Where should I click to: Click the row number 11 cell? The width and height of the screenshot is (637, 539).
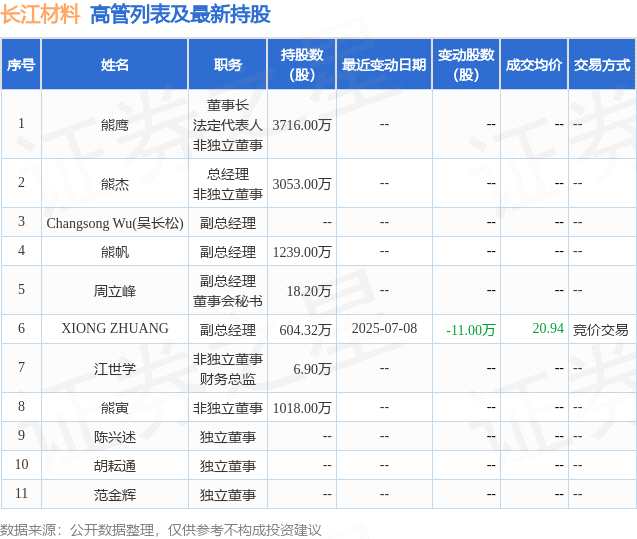pyautogui.click(x=21, y=494)
